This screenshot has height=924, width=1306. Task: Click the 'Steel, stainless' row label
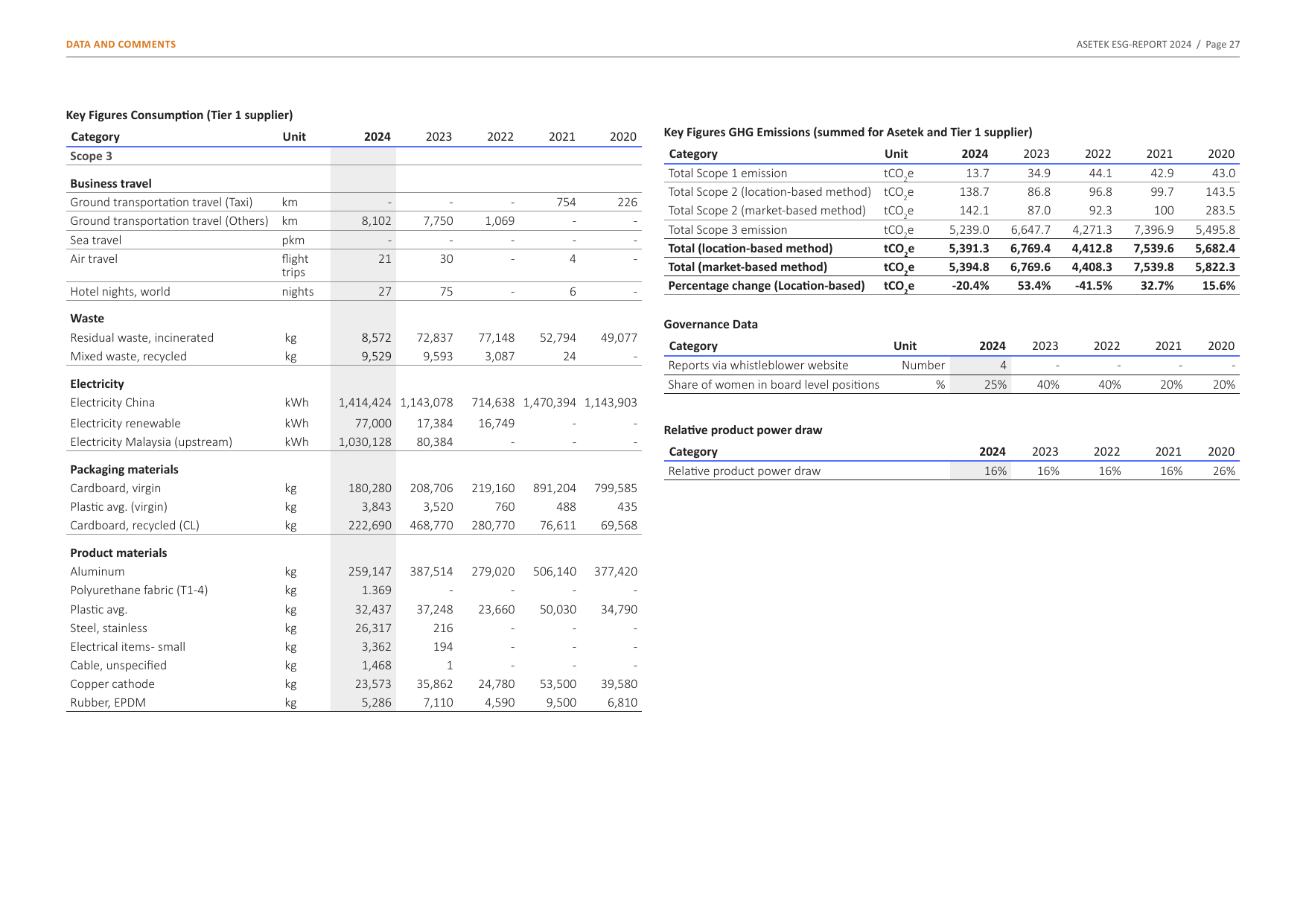(109, 628)
